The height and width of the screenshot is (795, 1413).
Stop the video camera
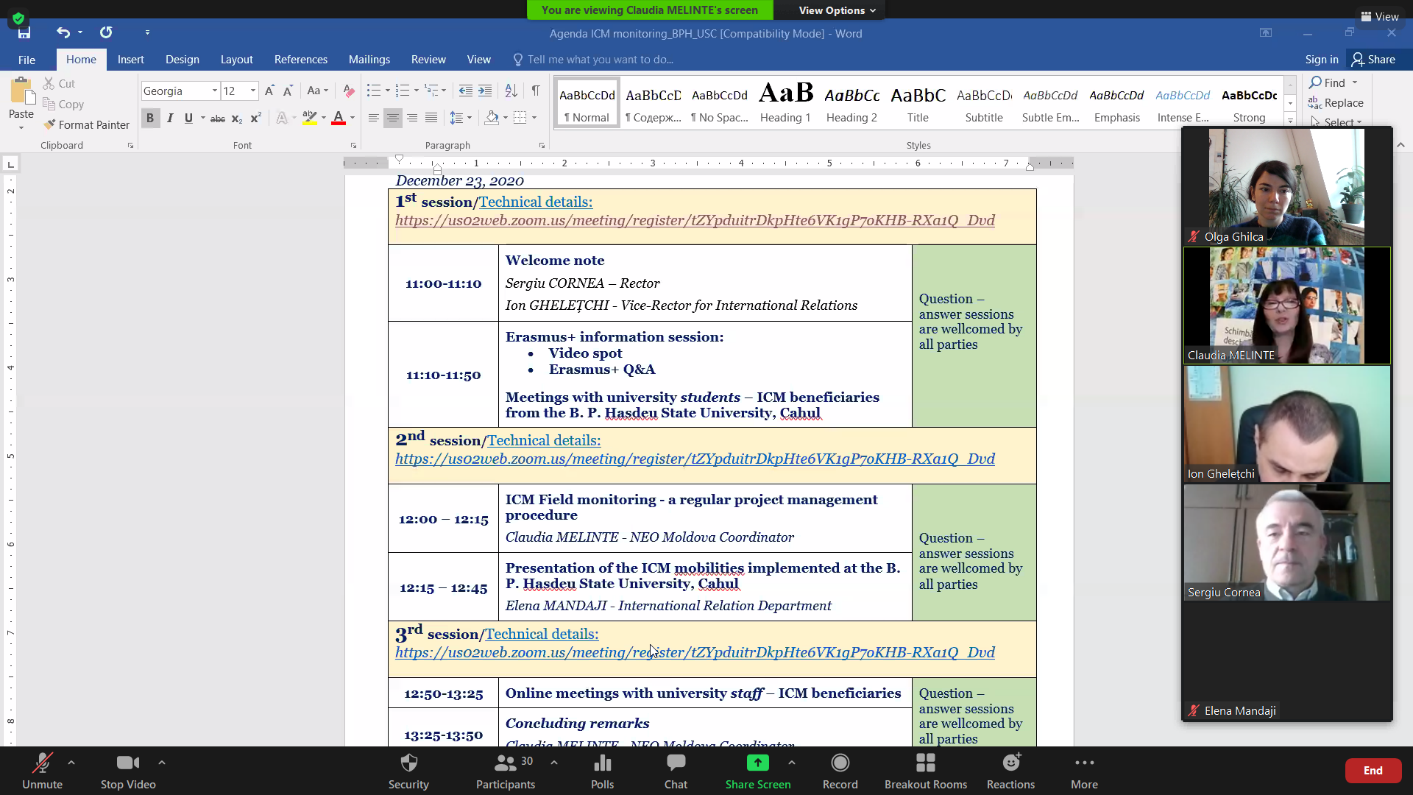(128, 770)
